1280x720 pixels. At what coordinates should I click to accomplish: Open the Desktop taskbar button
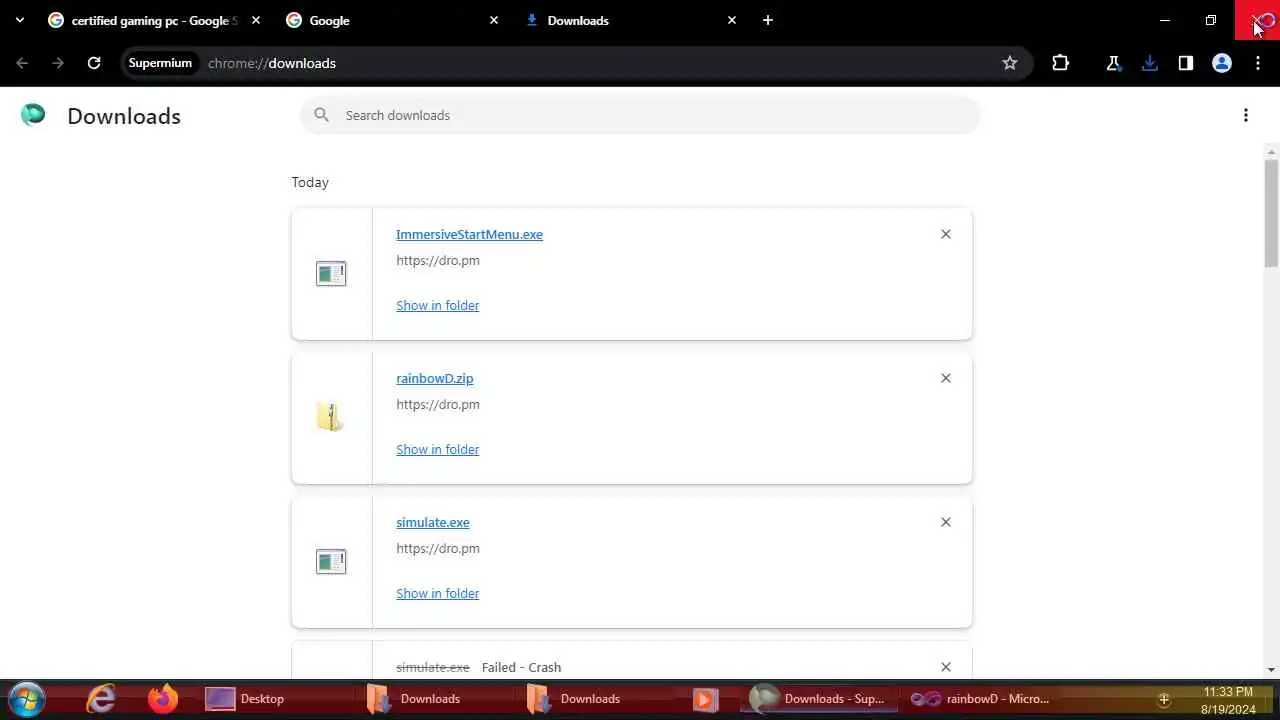(279, 699)
